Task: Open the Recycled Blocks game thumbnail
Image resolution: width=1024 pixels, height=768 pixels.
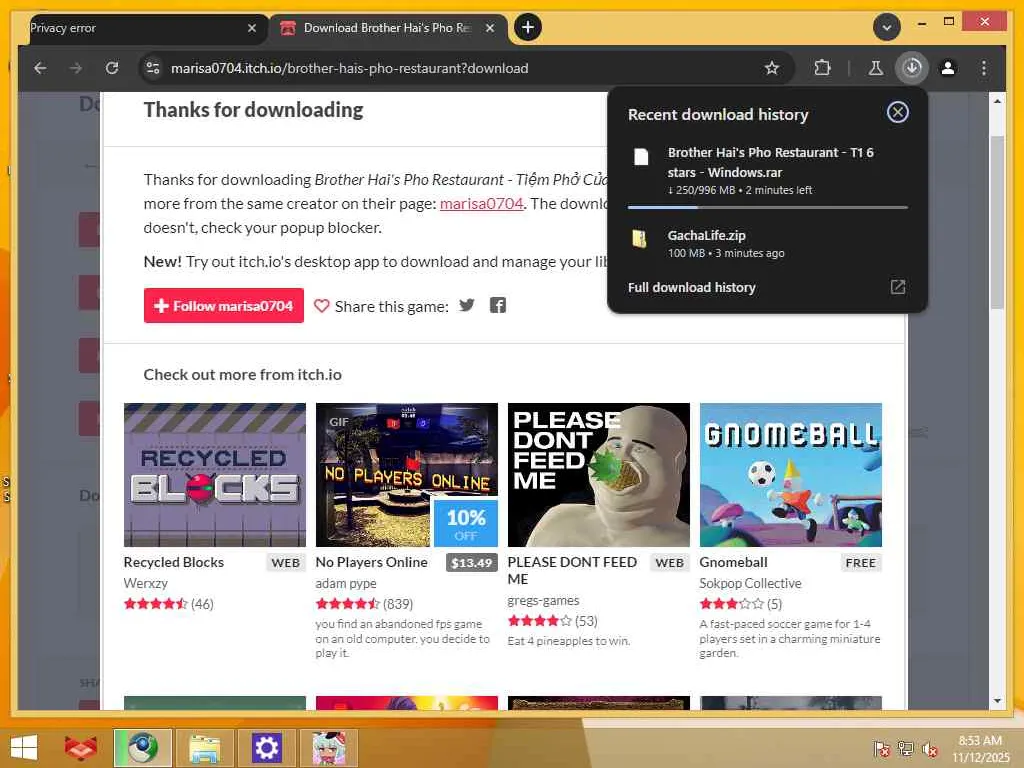Action: [x=215, y=475]
